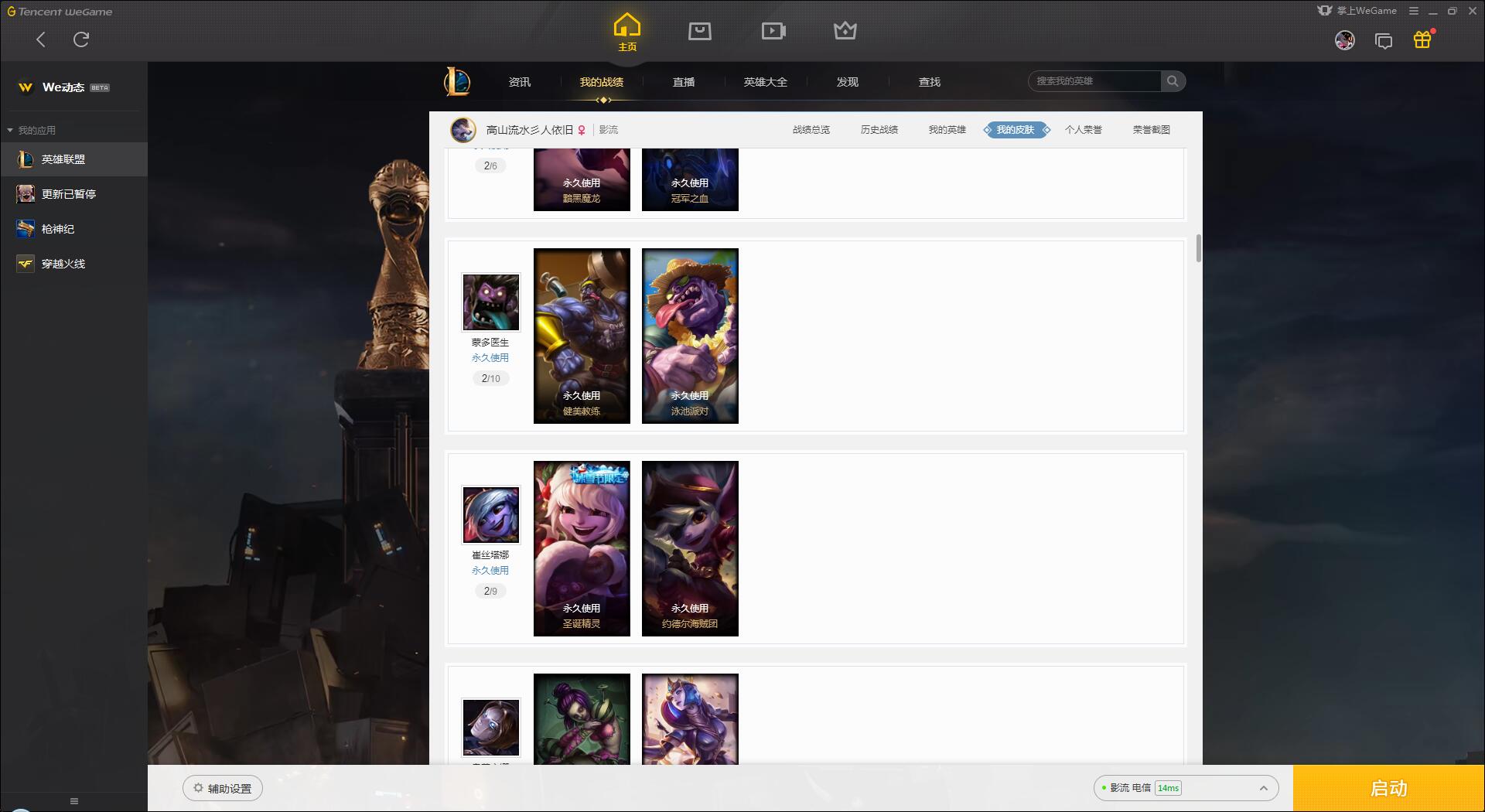The image size is (1485, 812).
Task: Click the sidebar bottom menu handle icon
Action: point(74,801)
